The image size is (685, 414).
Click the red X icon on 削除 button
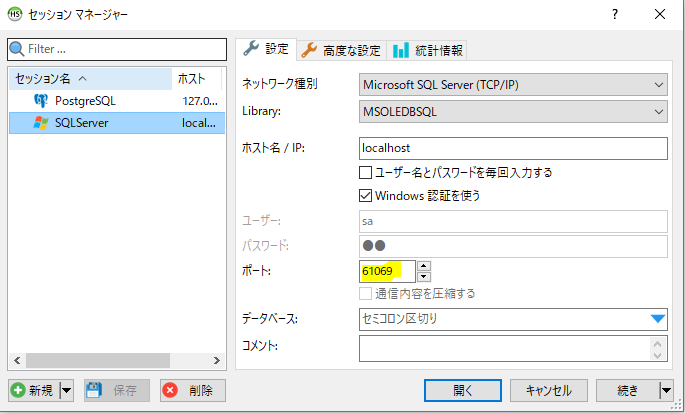(170, 390)
